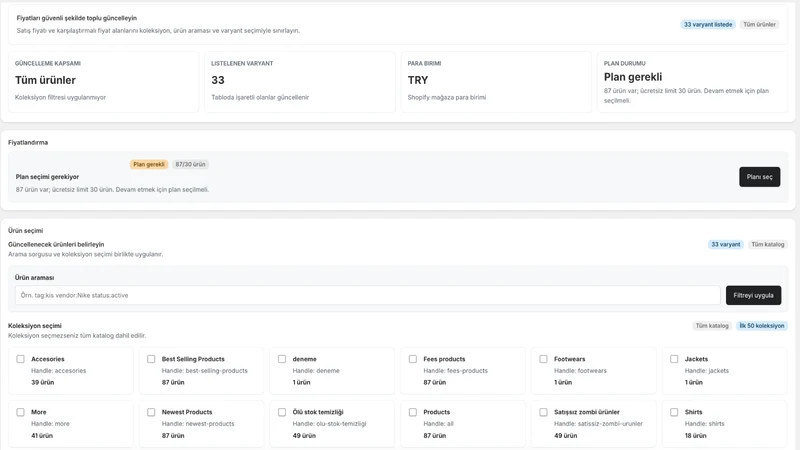Tick the Shirts collection checkbox

pos(674,412)
